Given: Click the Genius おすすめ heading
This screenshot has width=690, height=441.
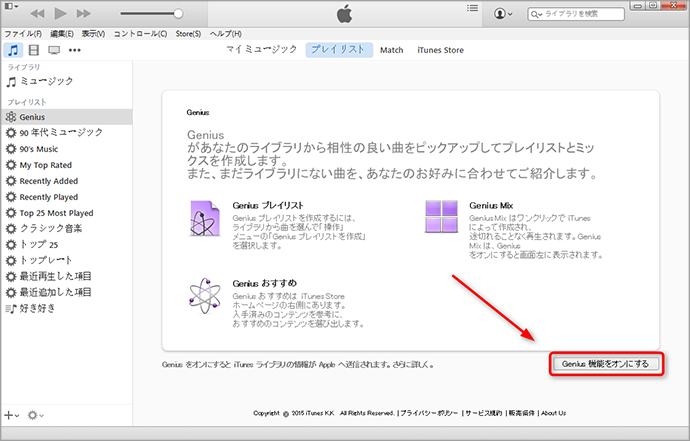Looking at the screenshot, I should 264,283.
